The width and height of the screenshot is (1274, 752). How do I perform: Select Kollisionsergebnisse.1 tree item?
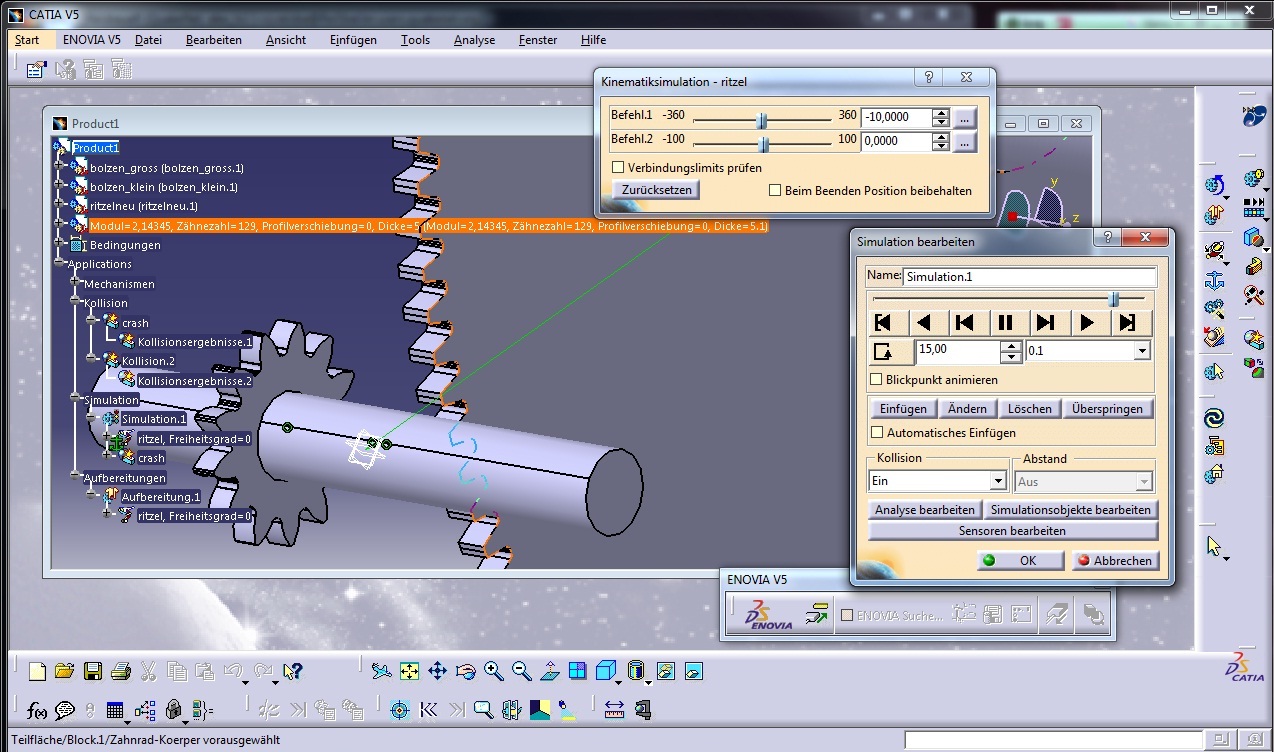195,342
